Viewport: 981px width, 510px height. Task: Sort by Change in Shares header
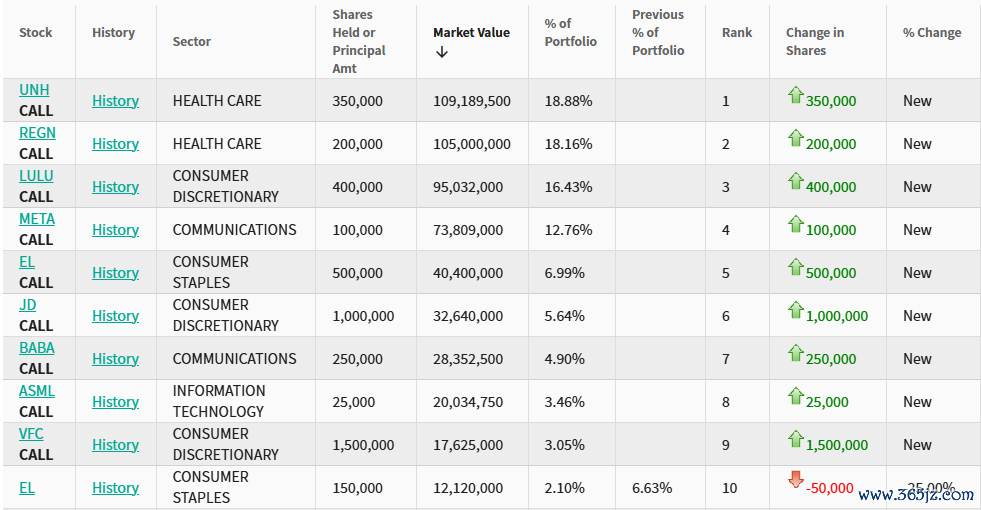pos(815,41)
